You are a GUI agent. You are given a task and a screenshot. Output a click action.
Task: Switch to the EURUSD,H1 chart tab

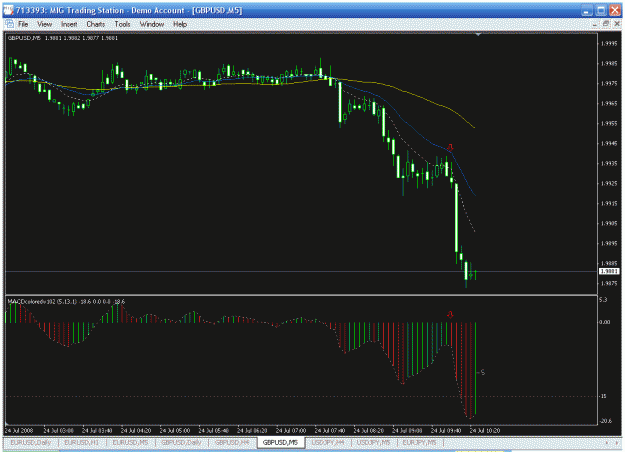click(82, 442)
